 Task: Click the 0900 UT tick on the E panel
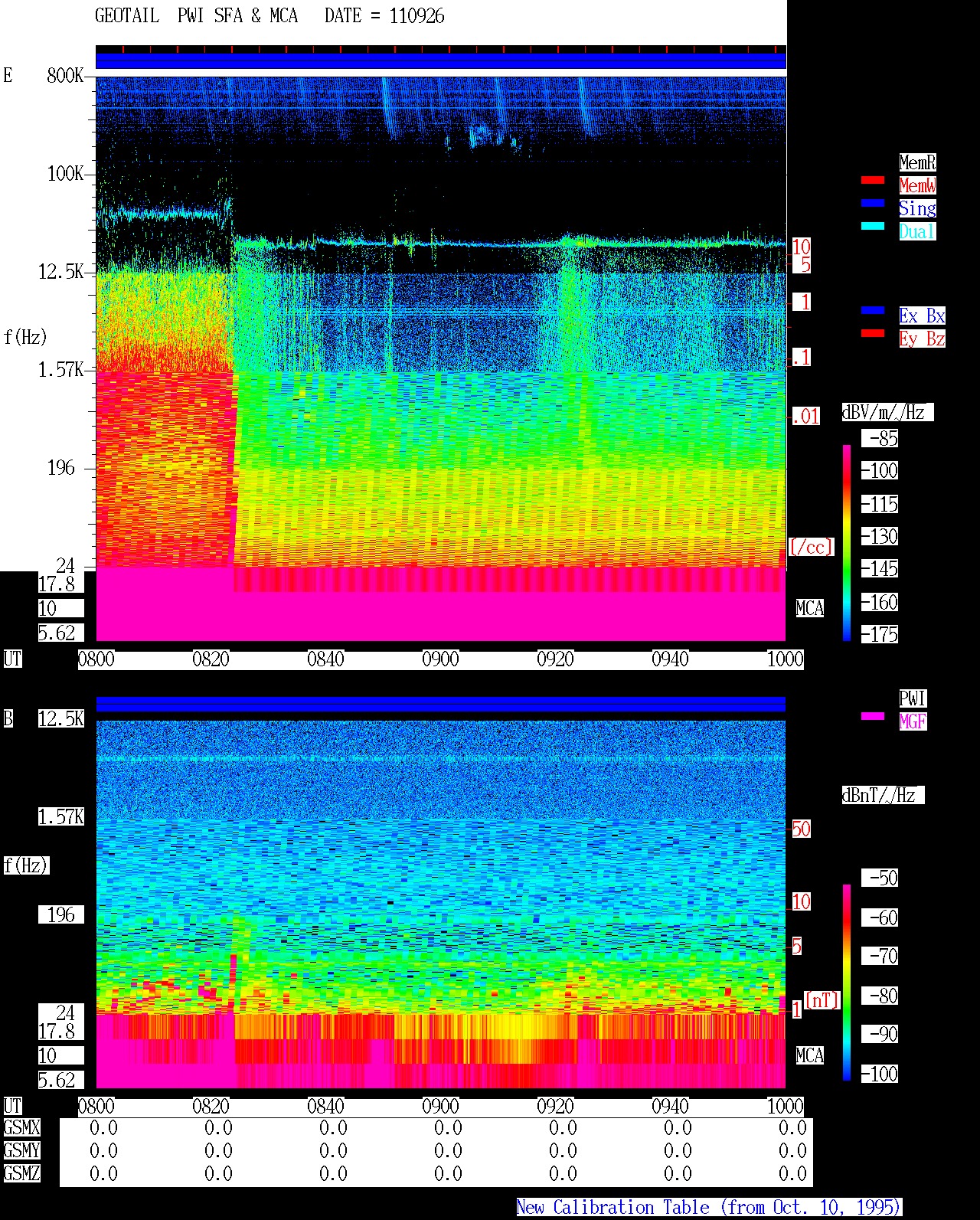pos(440,659)
